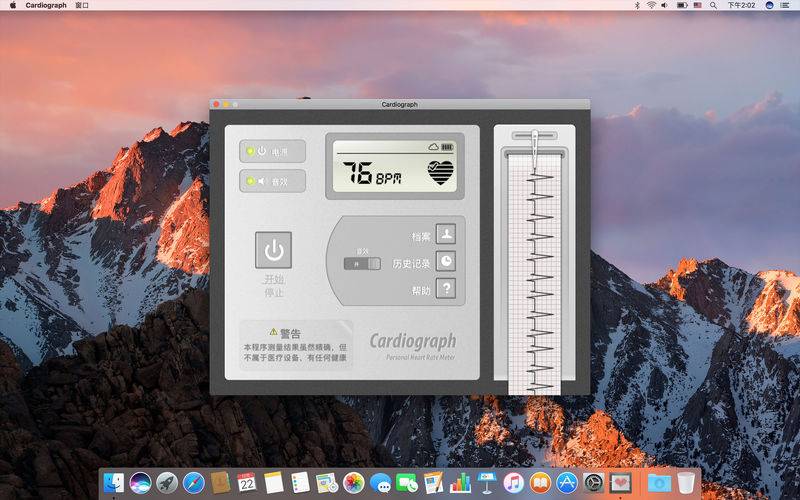
Task: Open Safari from the dock
Action: click(x=193, y=482)
